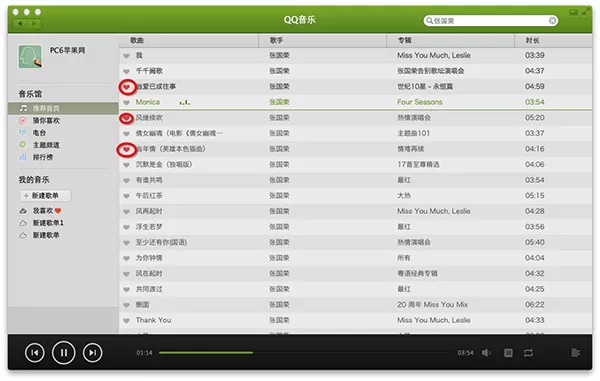This screenshot has height=381, width=600.
Task: Toggle heart for 午后红茶
Action: [126, 196]
